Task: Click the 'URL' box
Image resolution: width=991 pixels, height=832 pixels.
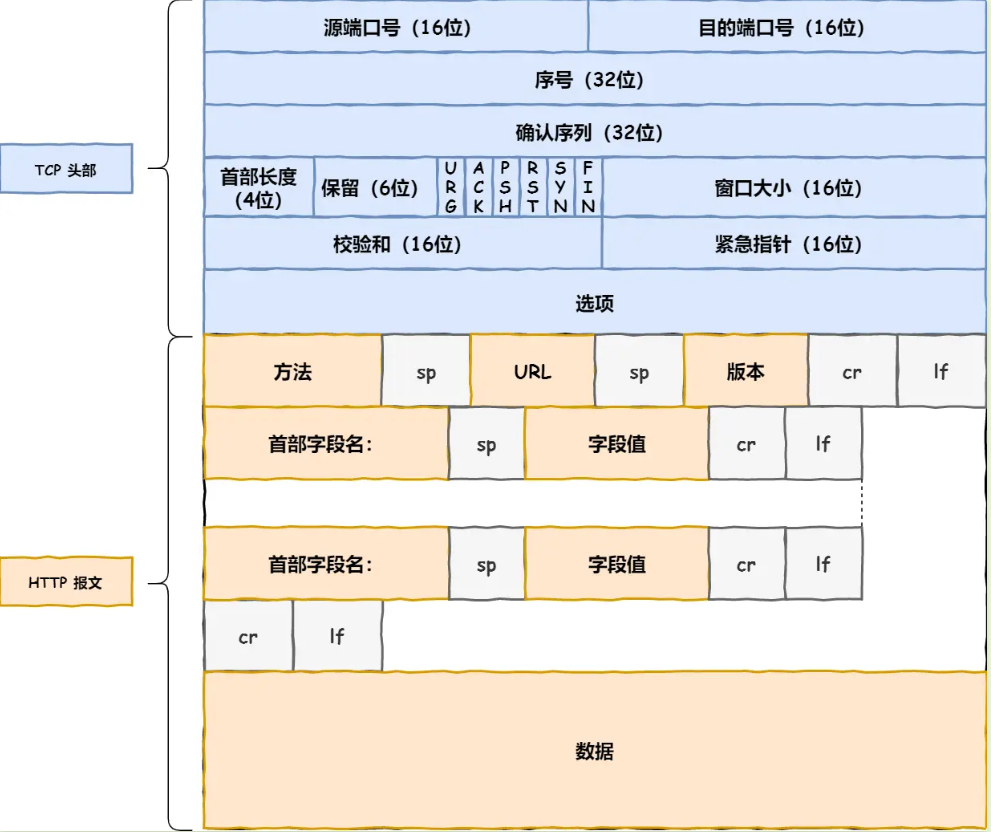Action: [x=533, y=370]
